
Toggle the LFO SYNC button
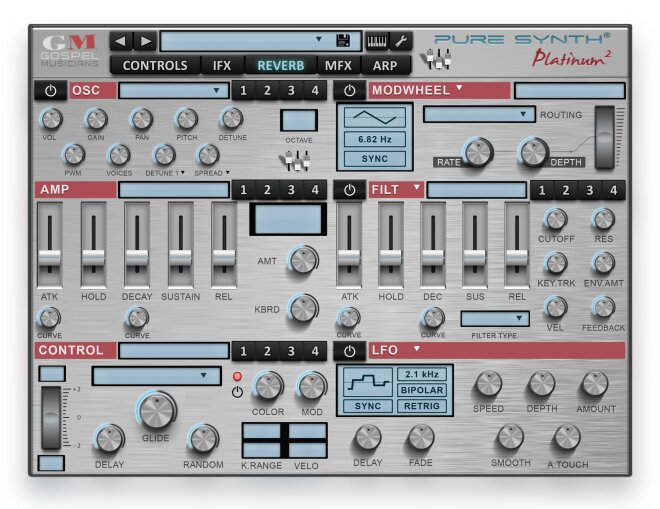tap(367, 406)
